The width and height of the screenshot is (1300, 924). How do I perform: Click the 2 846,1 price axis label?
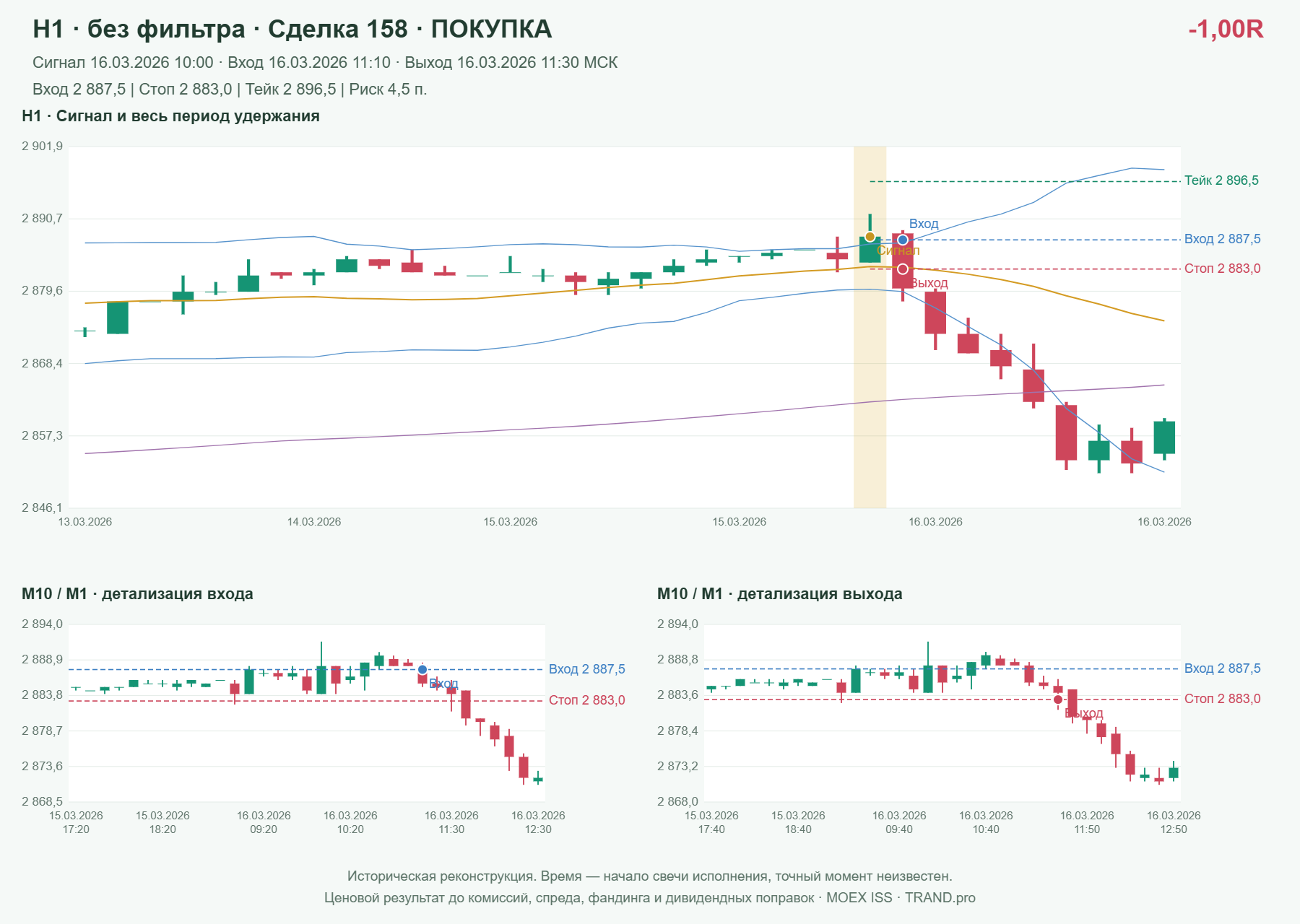[42, 507]
